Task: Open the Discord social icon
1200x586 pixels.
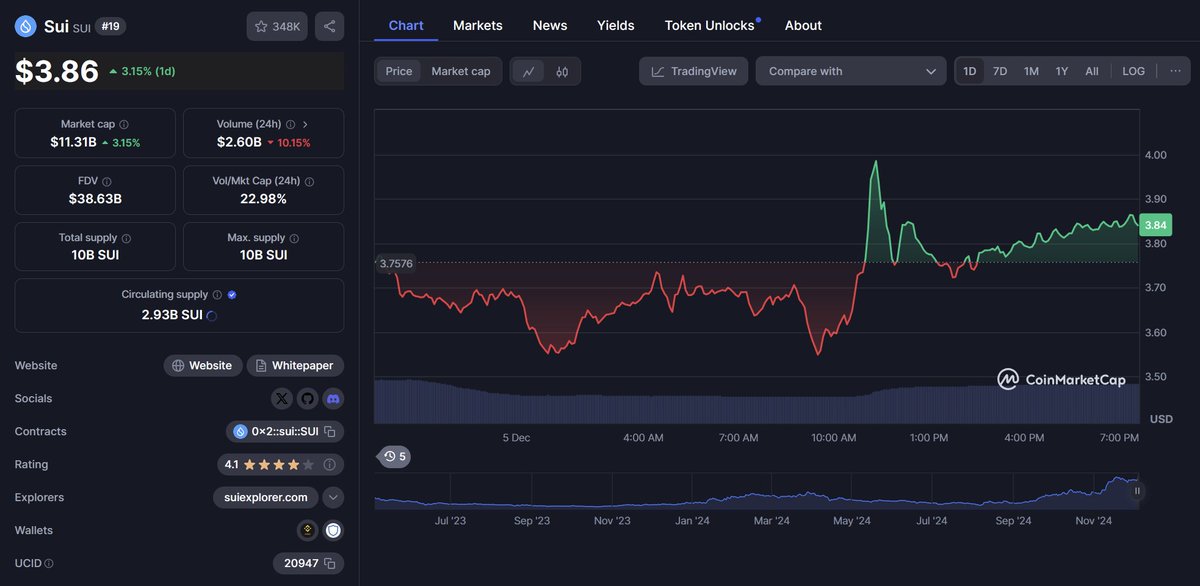Action: (x=333, y=398)
